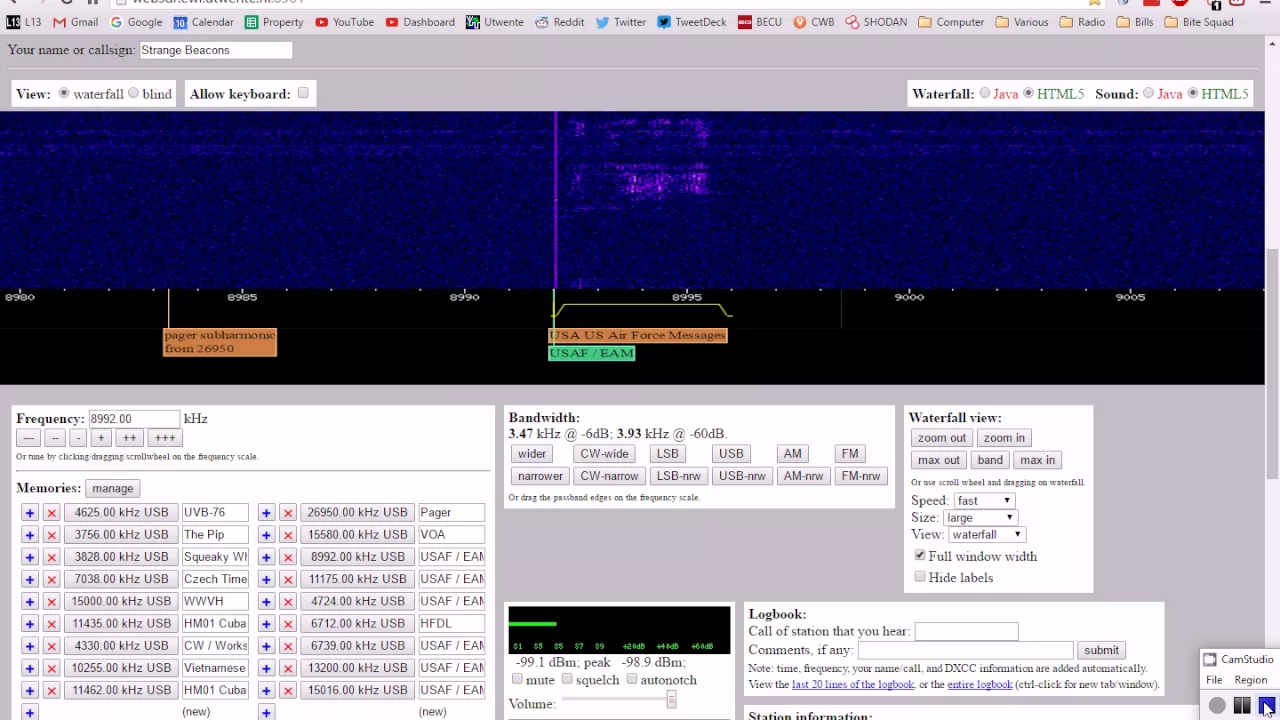Add new memory in left column with plus
1280x720 pixels.
(x=30, y=712)
